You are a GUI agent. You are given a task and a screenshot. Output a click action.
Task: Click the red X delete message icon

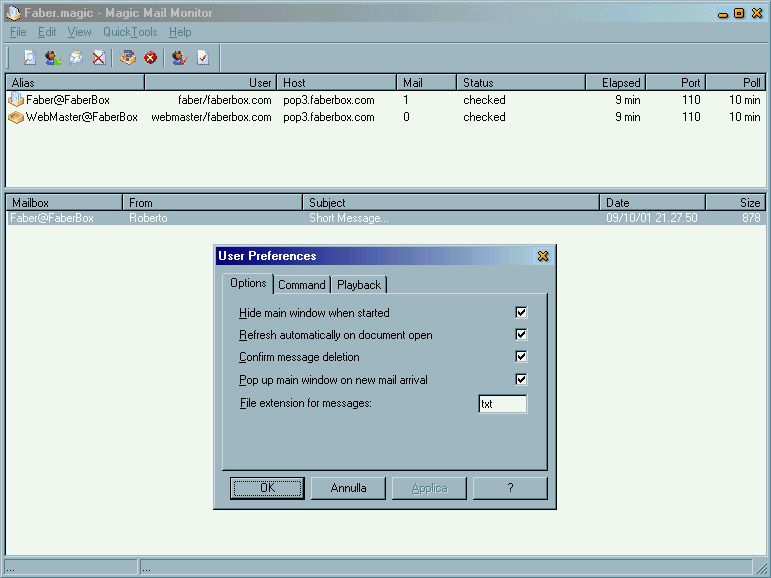[x=99, y=58]
